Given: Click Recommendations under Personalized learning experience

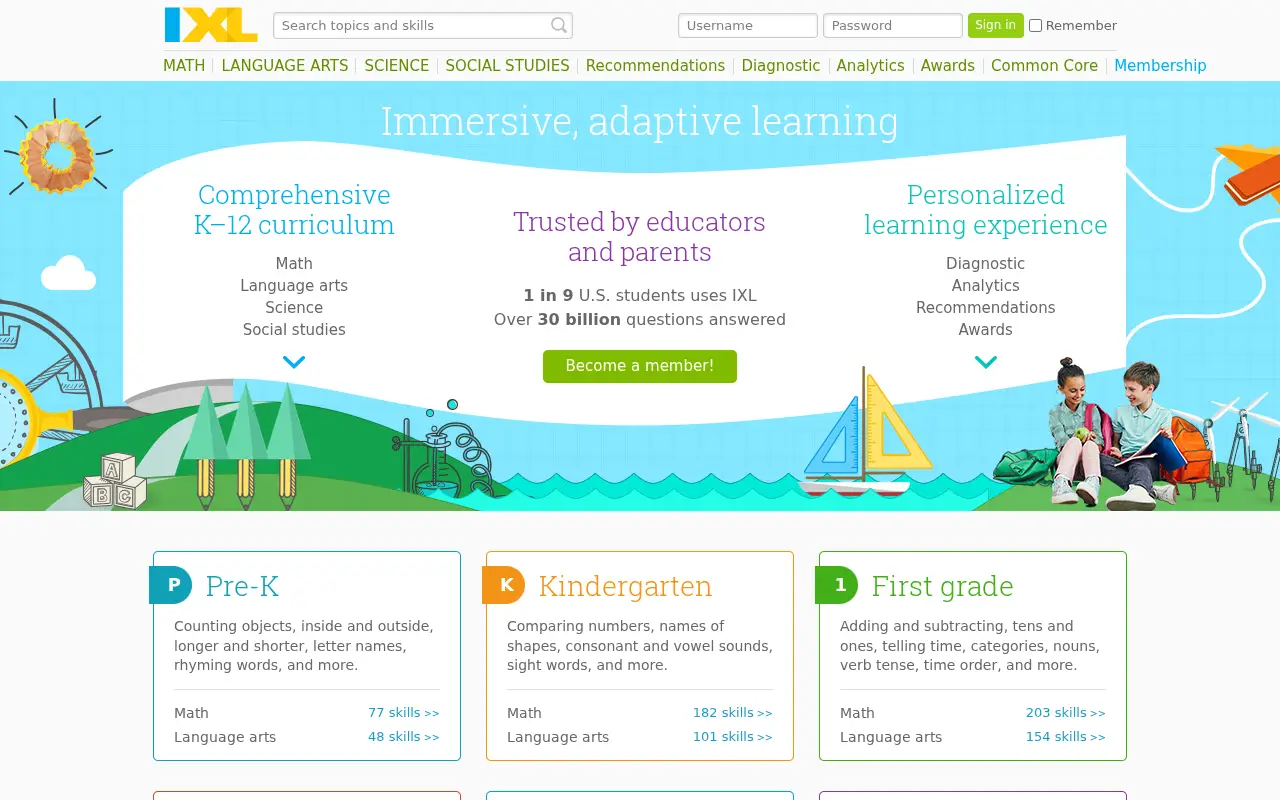Looking at the screenshot, I should click(x=986, y=308).
